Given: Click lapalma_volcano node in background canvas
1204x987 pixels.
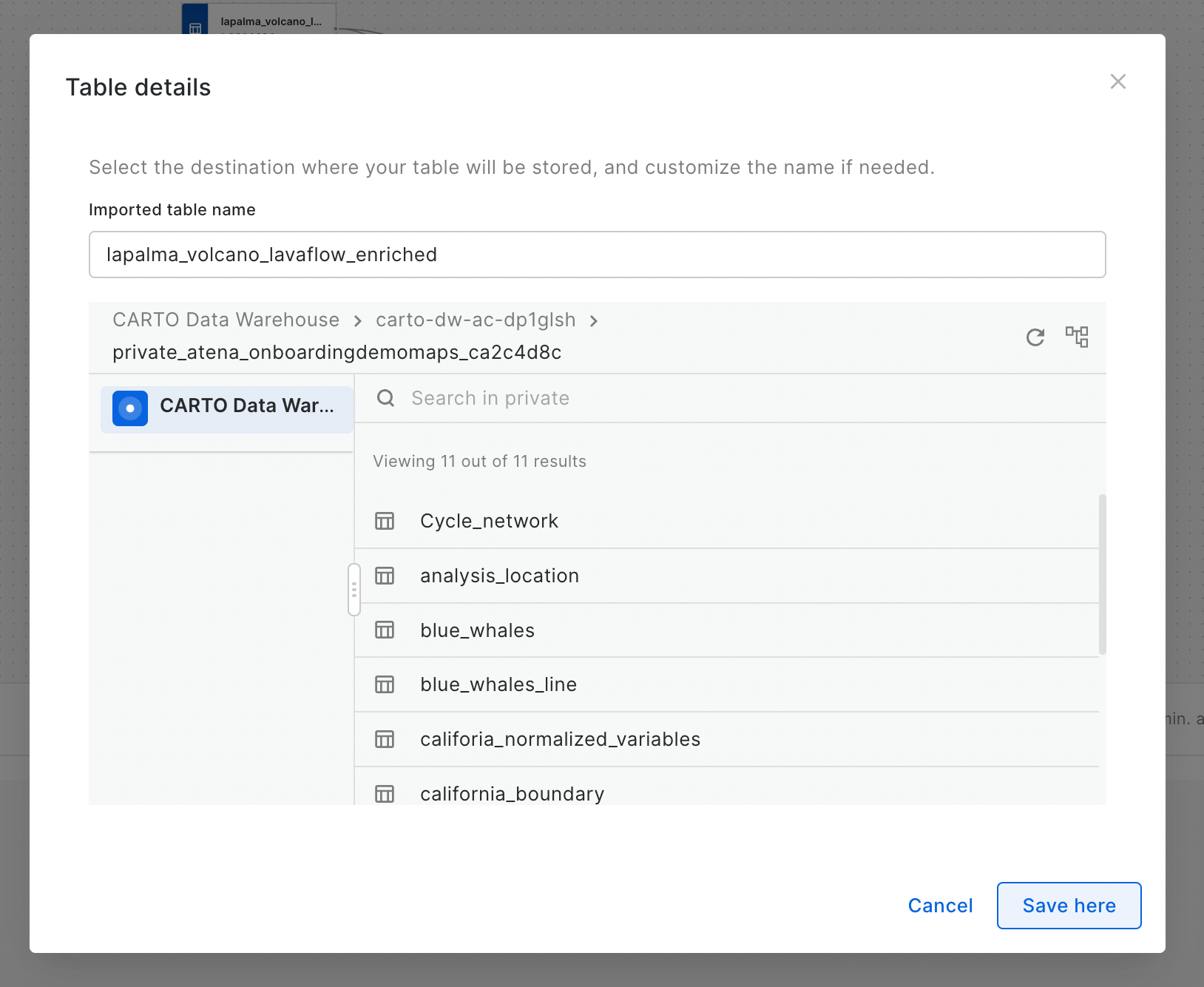Looking at the screenshot, I should (x=259, y=20).
